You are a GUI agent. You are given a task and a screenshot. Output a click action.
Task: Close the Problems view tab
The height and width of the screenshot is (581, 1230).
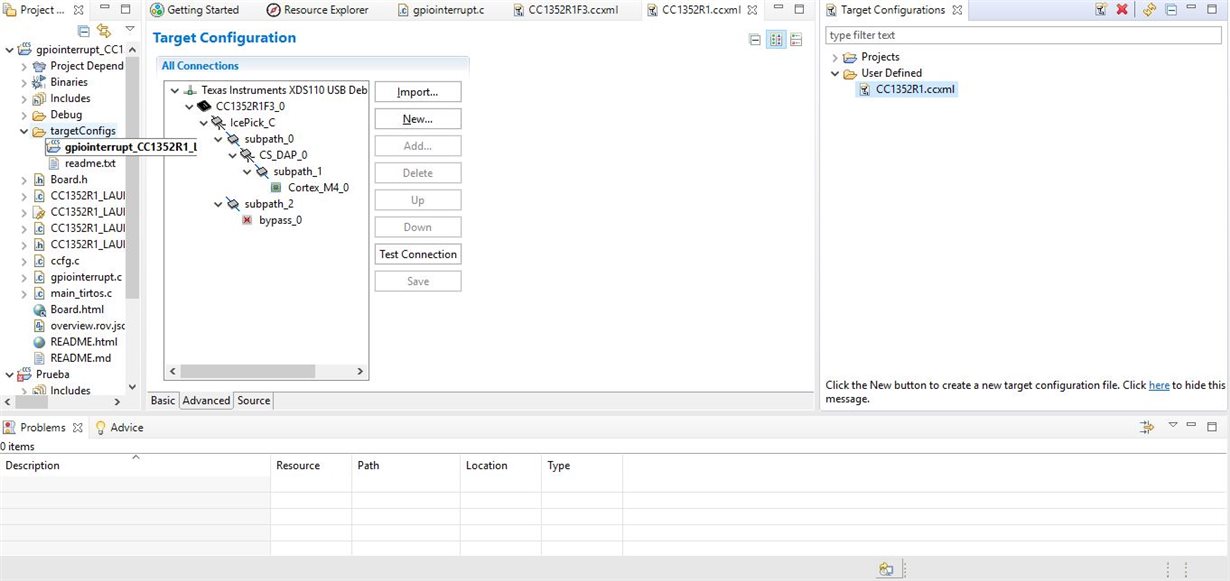(x=78, y=427)
